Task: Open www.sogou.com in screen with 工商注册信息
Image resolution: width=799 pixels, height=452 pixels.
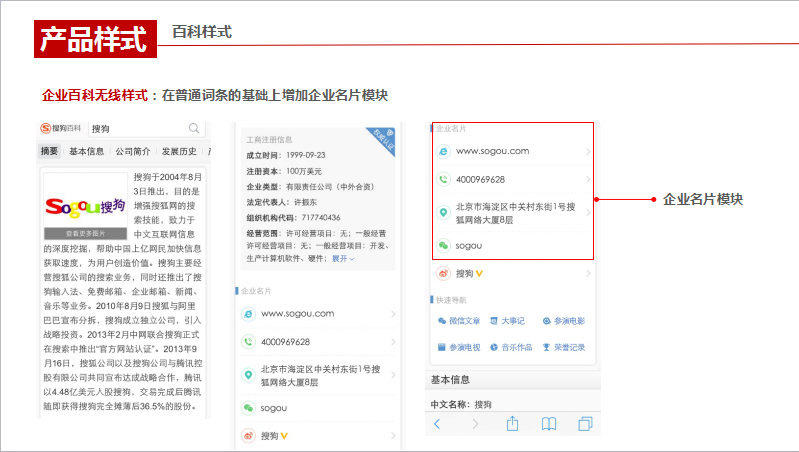Action: [298, 314]
